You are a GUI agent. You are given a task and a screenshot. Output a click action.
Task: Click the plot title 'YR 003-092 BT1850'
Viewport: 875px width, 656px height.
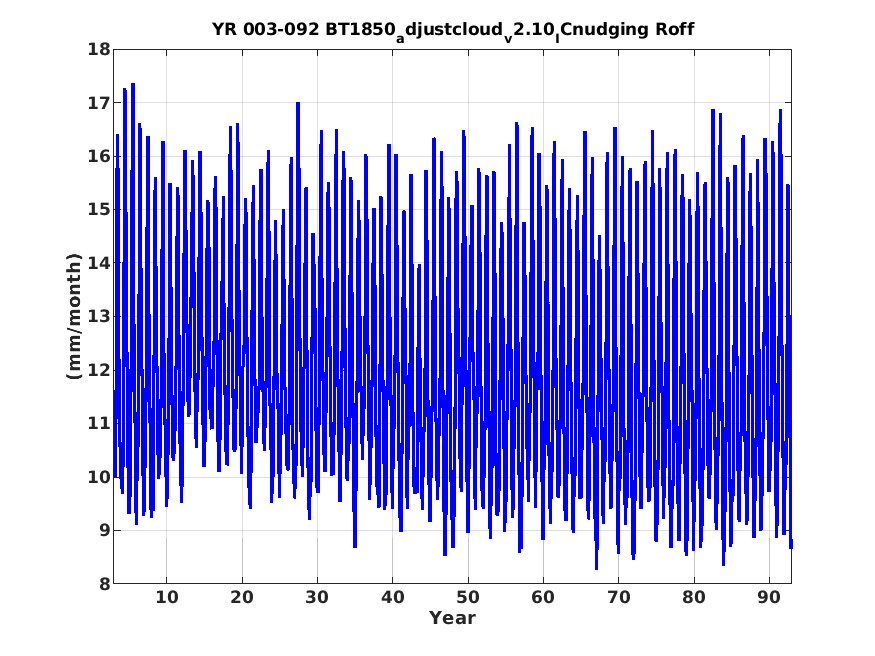tap(453, 30)
